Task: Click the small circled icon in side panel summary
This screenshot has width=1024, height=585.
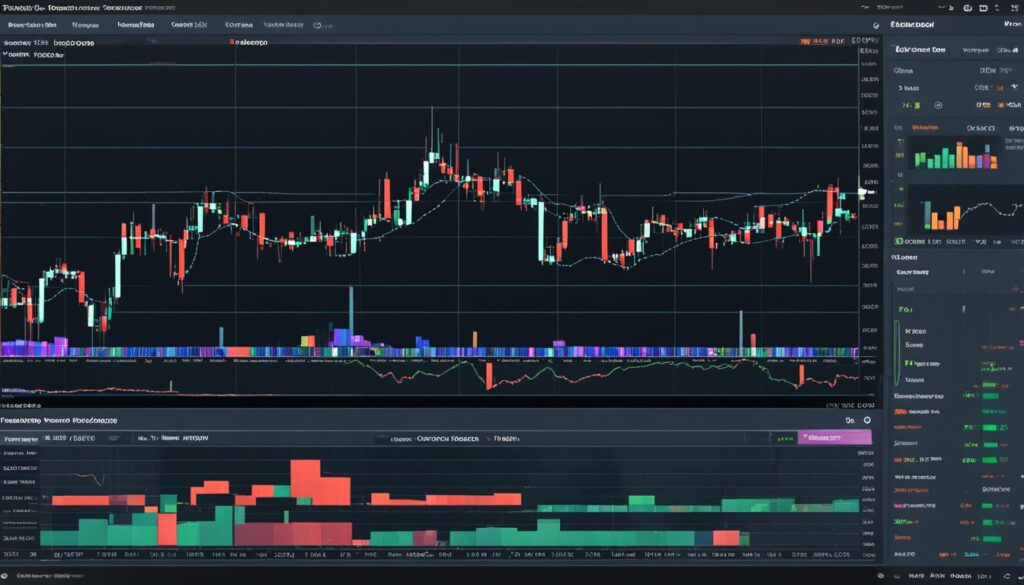Action: [x=938, y=104]
